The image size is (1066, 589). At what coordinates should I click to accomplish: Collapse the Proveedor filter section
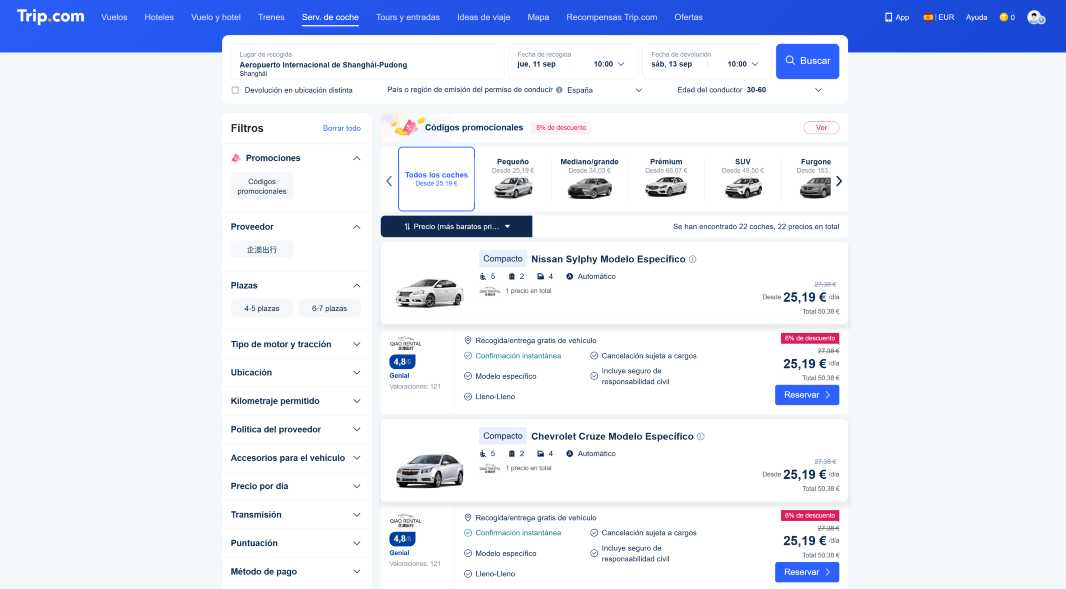point(356,226)
